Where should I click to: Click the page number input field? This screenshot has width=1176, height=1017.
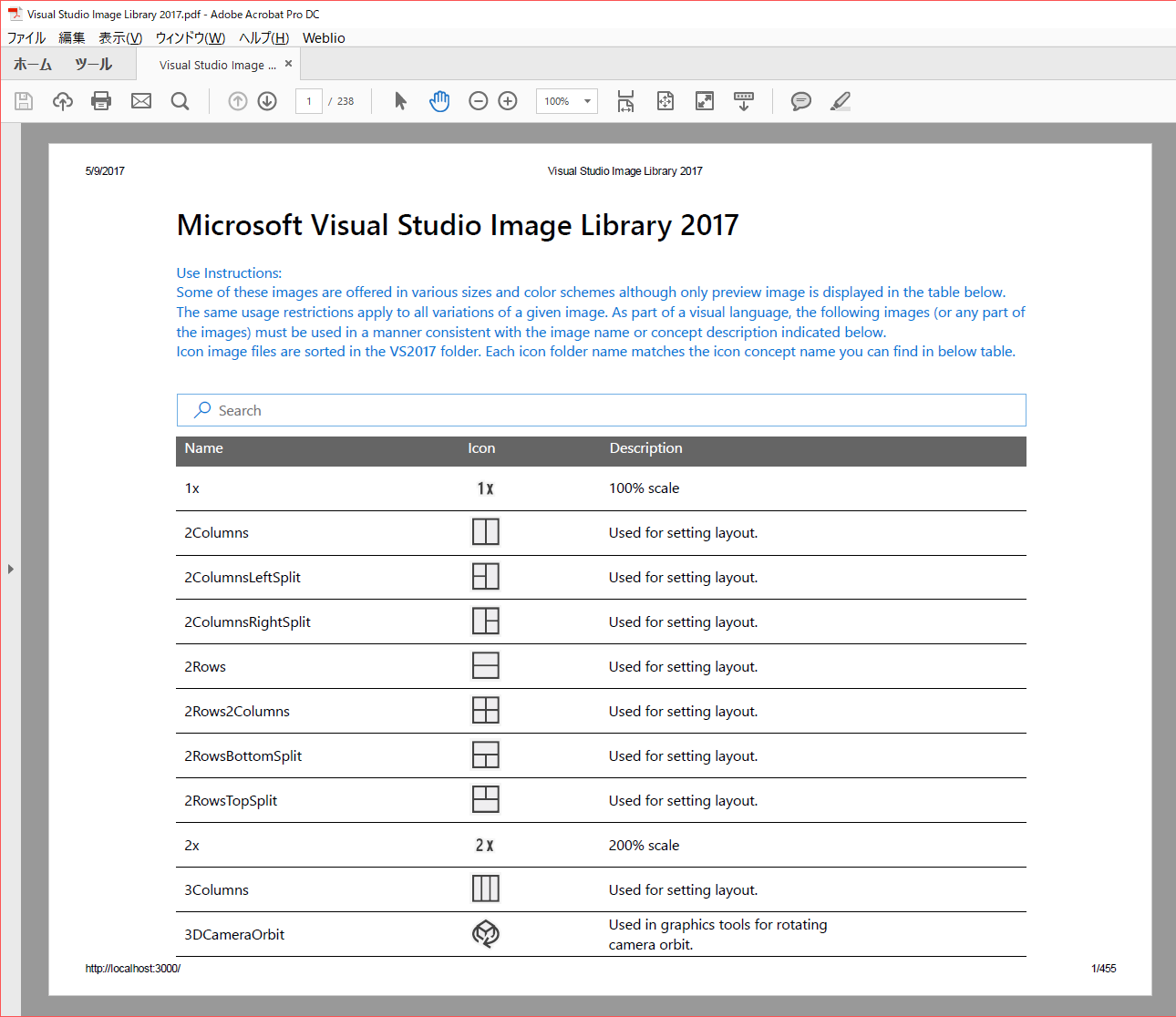309,101
